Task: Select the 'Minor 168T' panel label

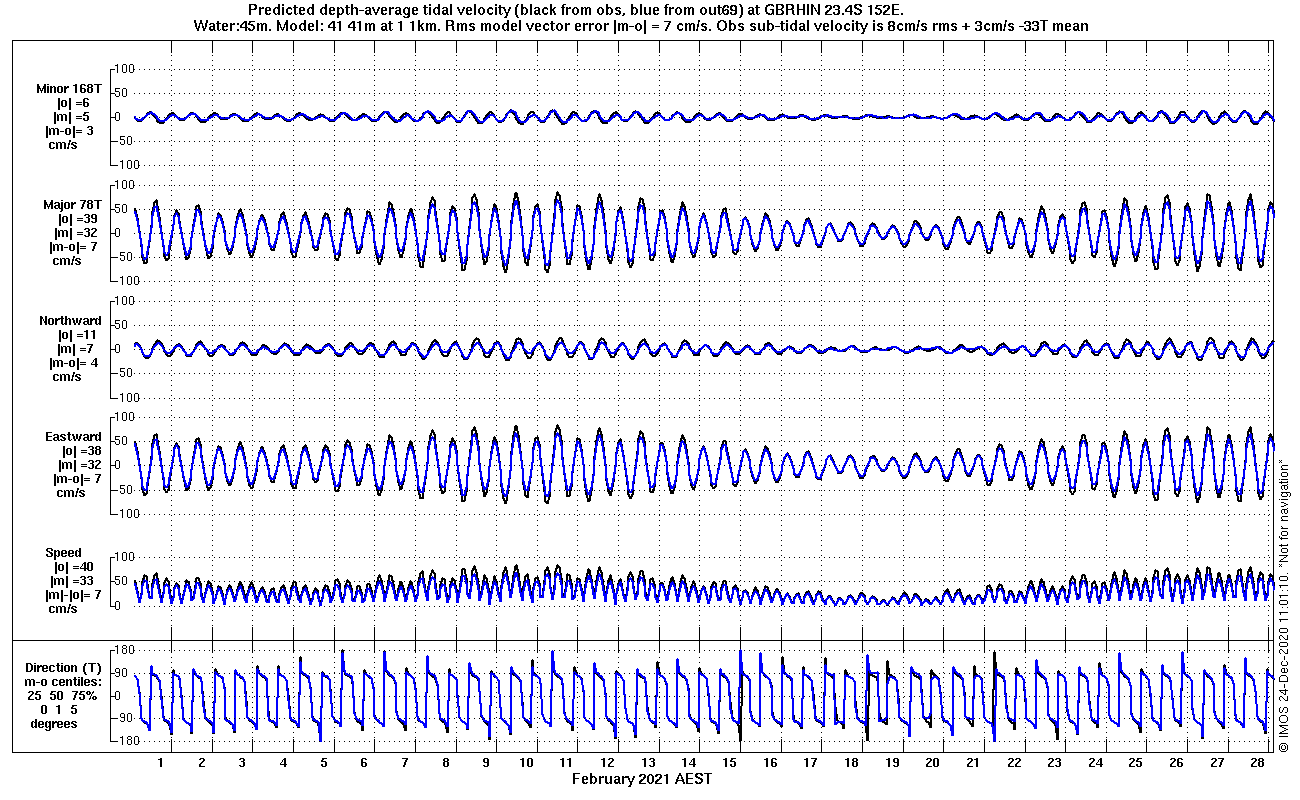Action: pyautogui.click(x=69, y=89)
